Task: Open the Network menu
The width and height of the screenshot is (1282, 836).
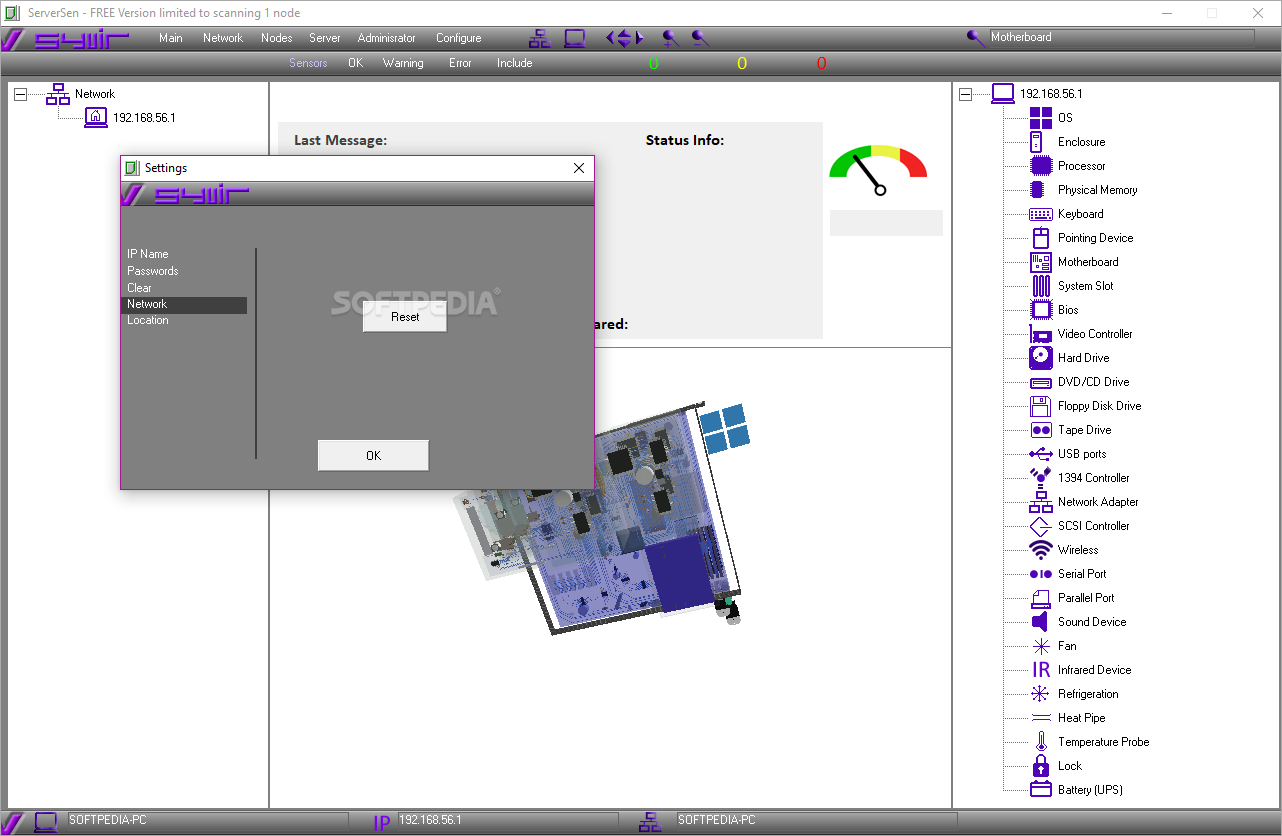Action: click(x=223, y=38)
